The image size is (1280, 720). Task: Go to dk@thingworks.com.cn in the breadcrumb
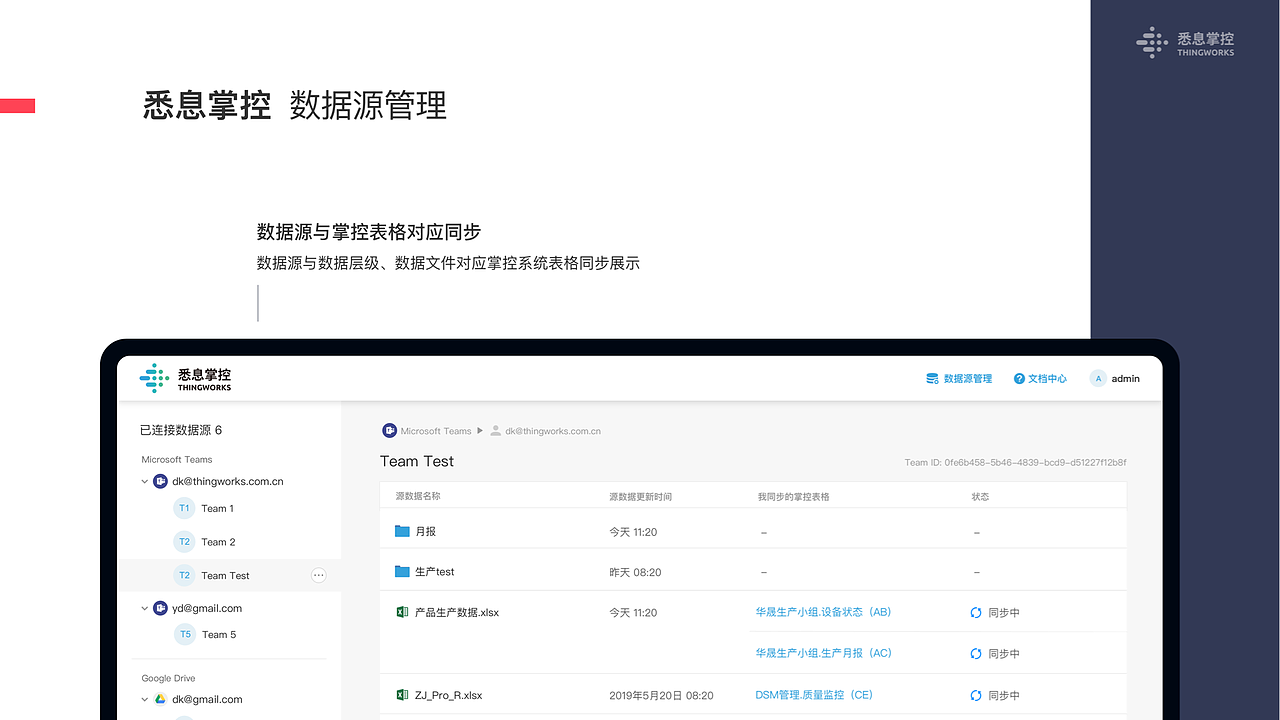[545, 431]
